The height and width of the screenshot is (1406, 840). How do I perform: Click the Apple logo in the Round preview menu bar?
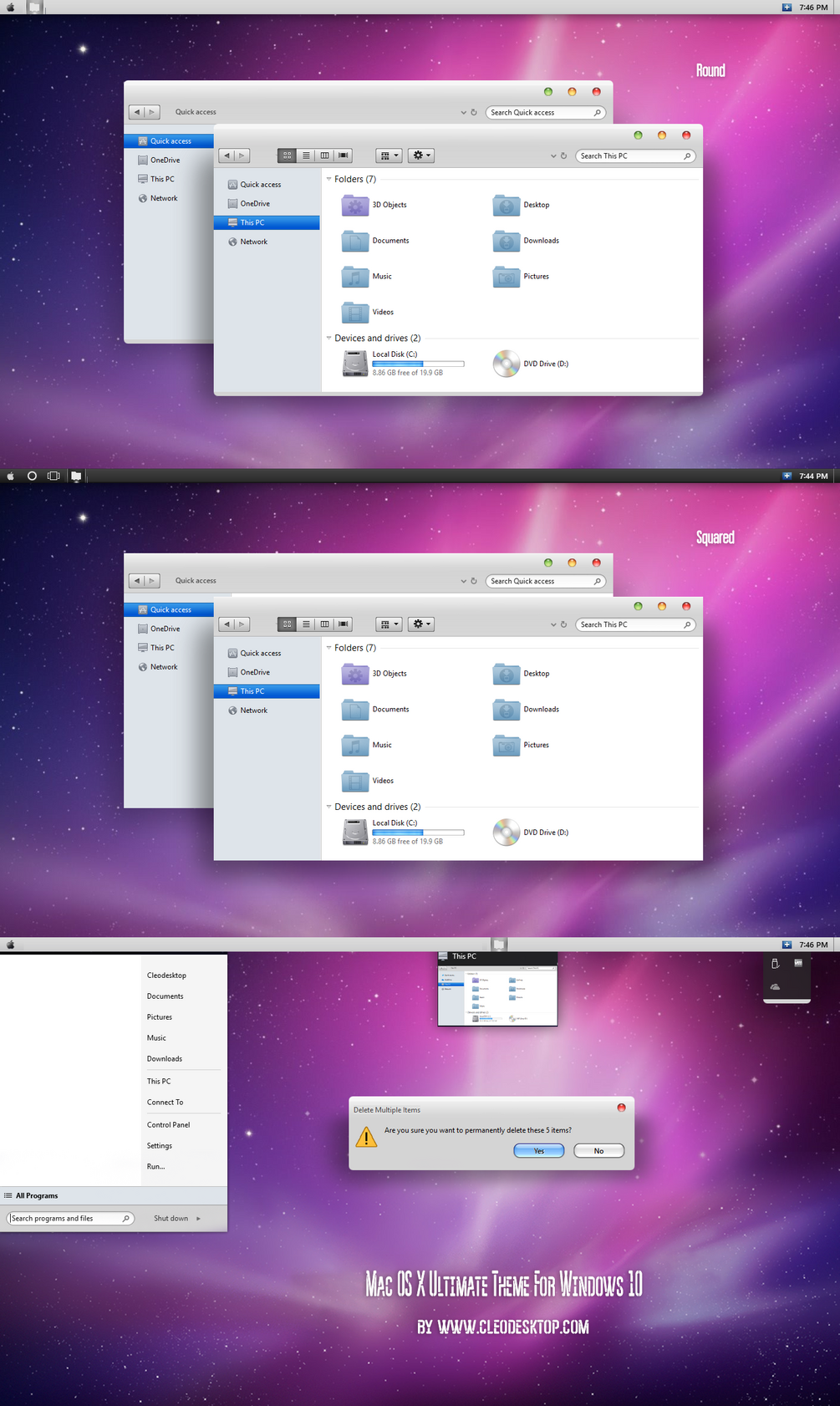coord(11,7)
